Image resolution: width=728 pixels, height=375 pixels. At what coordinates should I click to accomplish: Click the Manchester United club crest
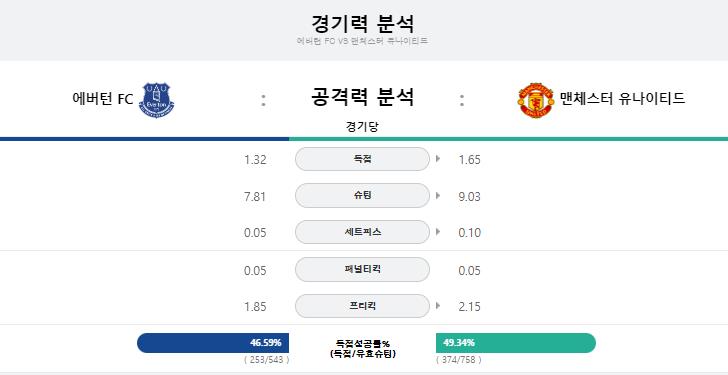click(x=535, y=100)
